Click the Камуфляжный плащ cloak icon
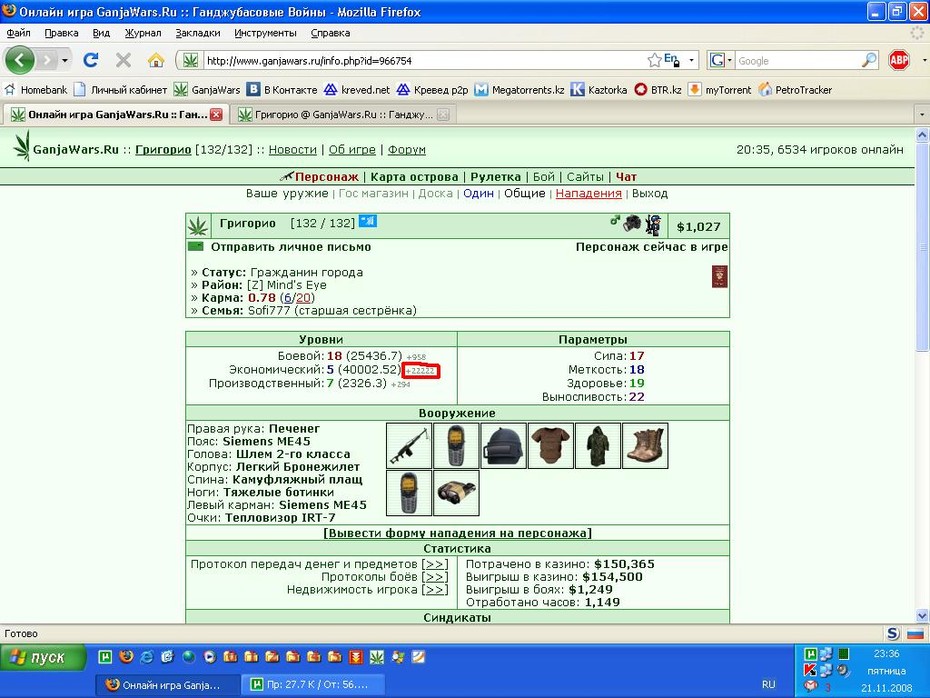 (x=598, y=445)
